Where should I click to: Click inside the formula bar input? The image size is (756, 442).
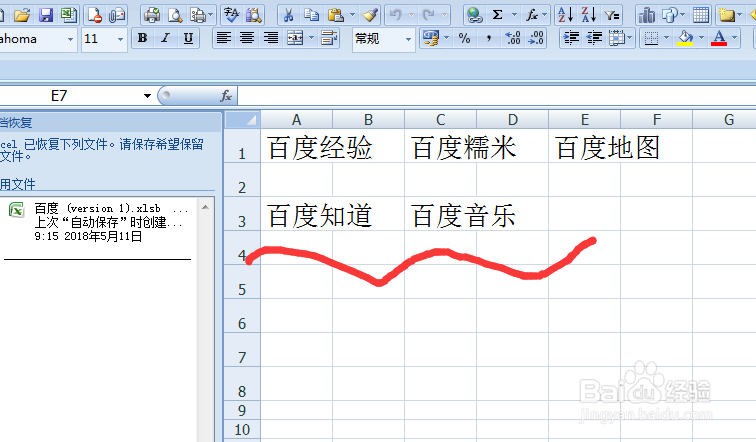tap(497, 96)
